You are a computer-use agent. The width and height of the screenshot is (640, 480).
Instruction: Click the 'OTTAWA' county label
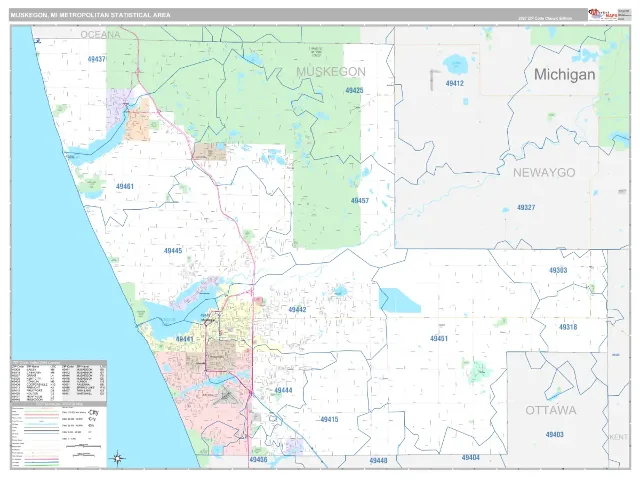551,410
